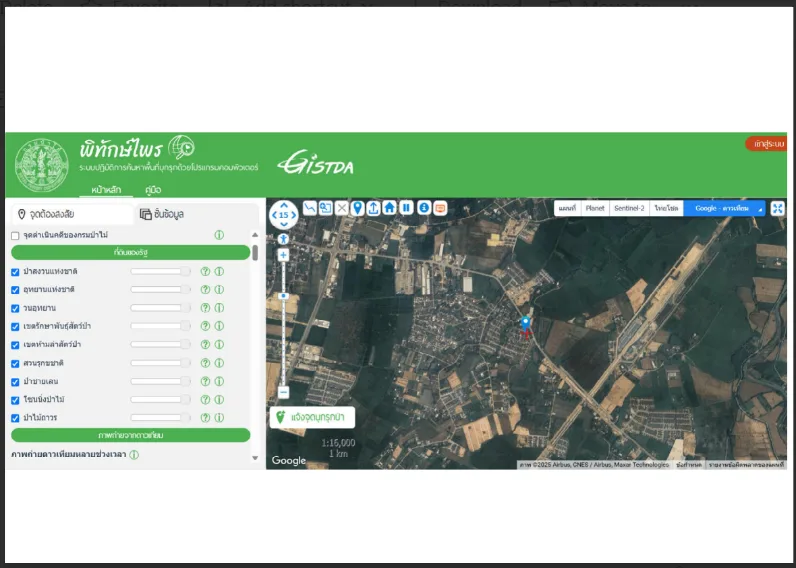Click the home view icon on map
The height and width of the screenshot is (568, 796).
[x=389, y=208]
